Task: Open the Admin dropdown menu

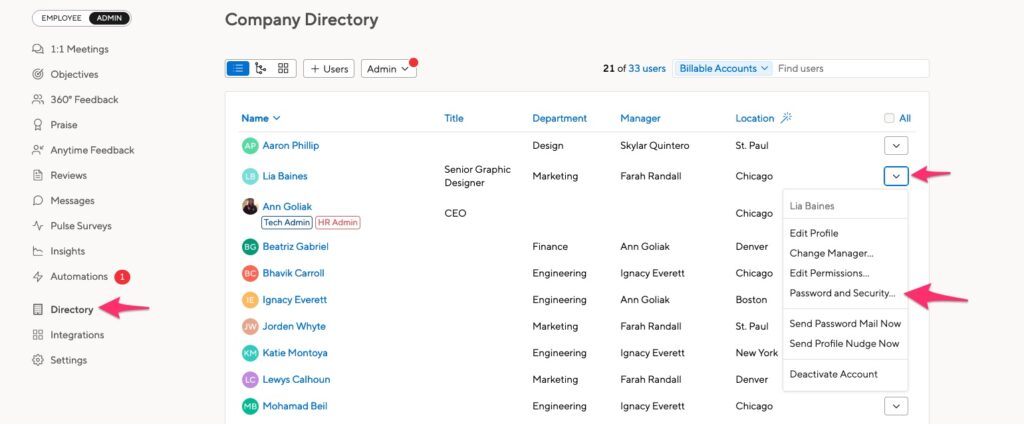Action: (x=389, y=69)
